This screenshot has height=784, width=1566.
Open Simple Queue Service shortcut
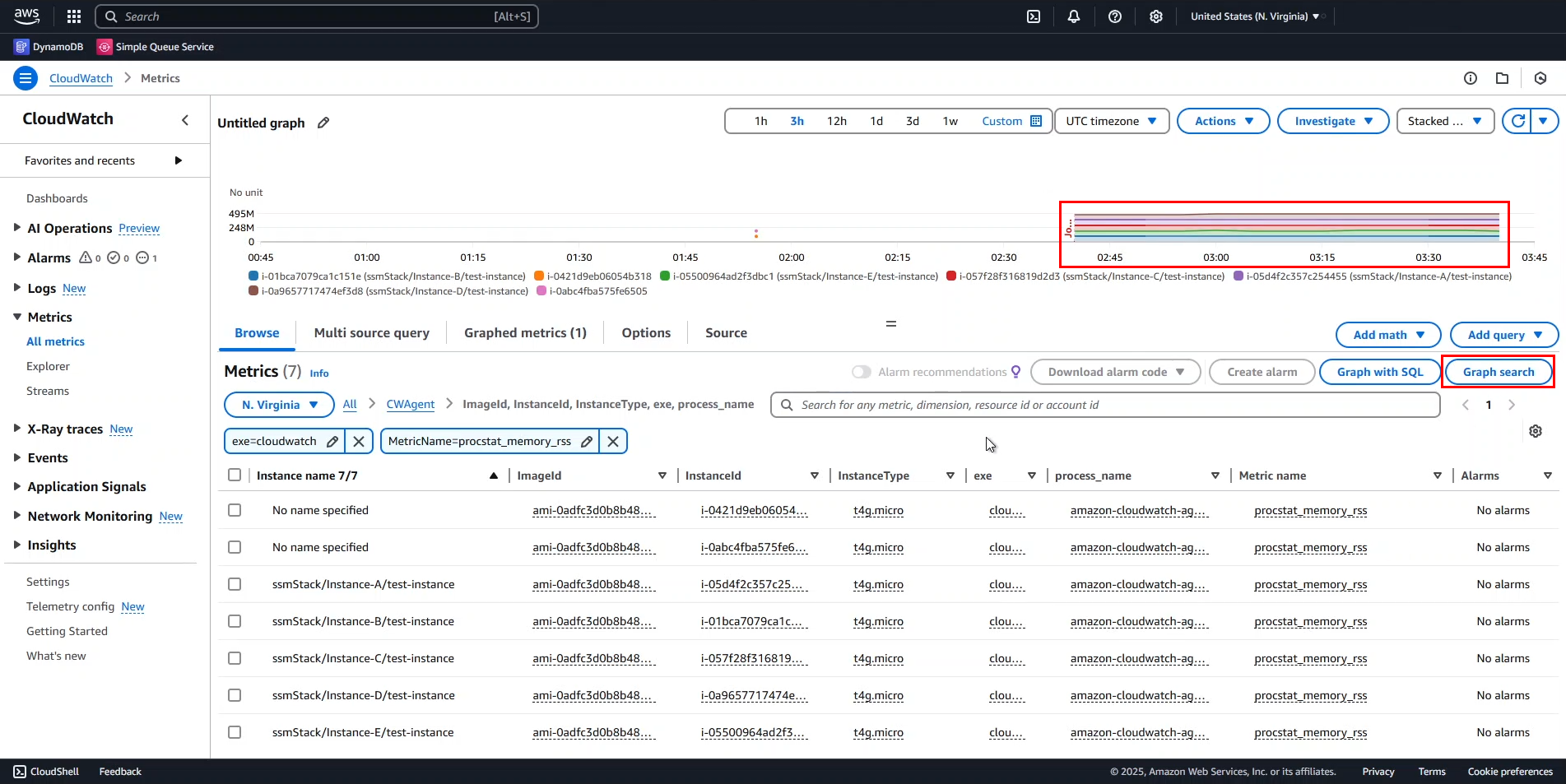pyautogui.click(x=156, y=47)
